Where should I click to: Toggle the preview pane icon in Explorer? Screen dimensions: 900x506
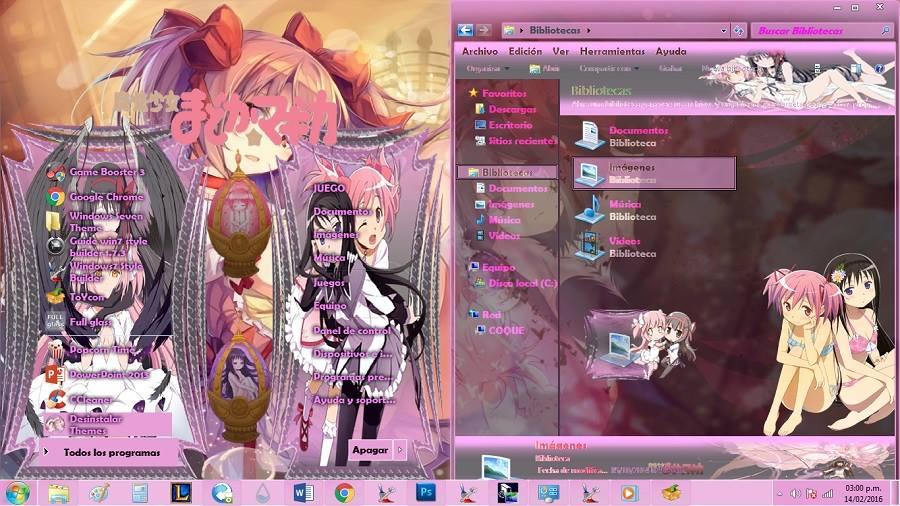pos(856,68)
